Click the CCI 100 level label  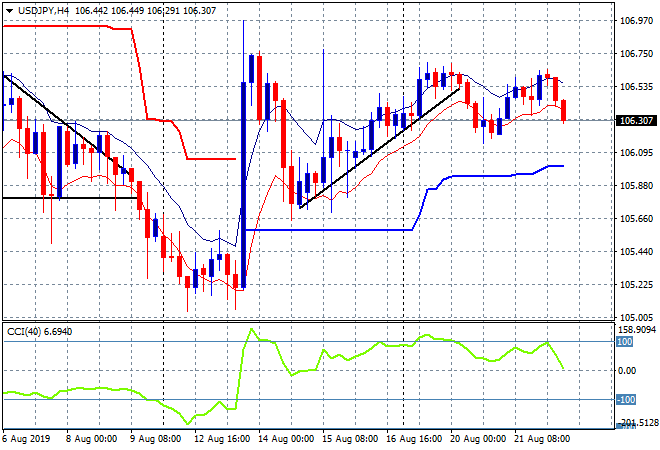[x=625, y=342]
